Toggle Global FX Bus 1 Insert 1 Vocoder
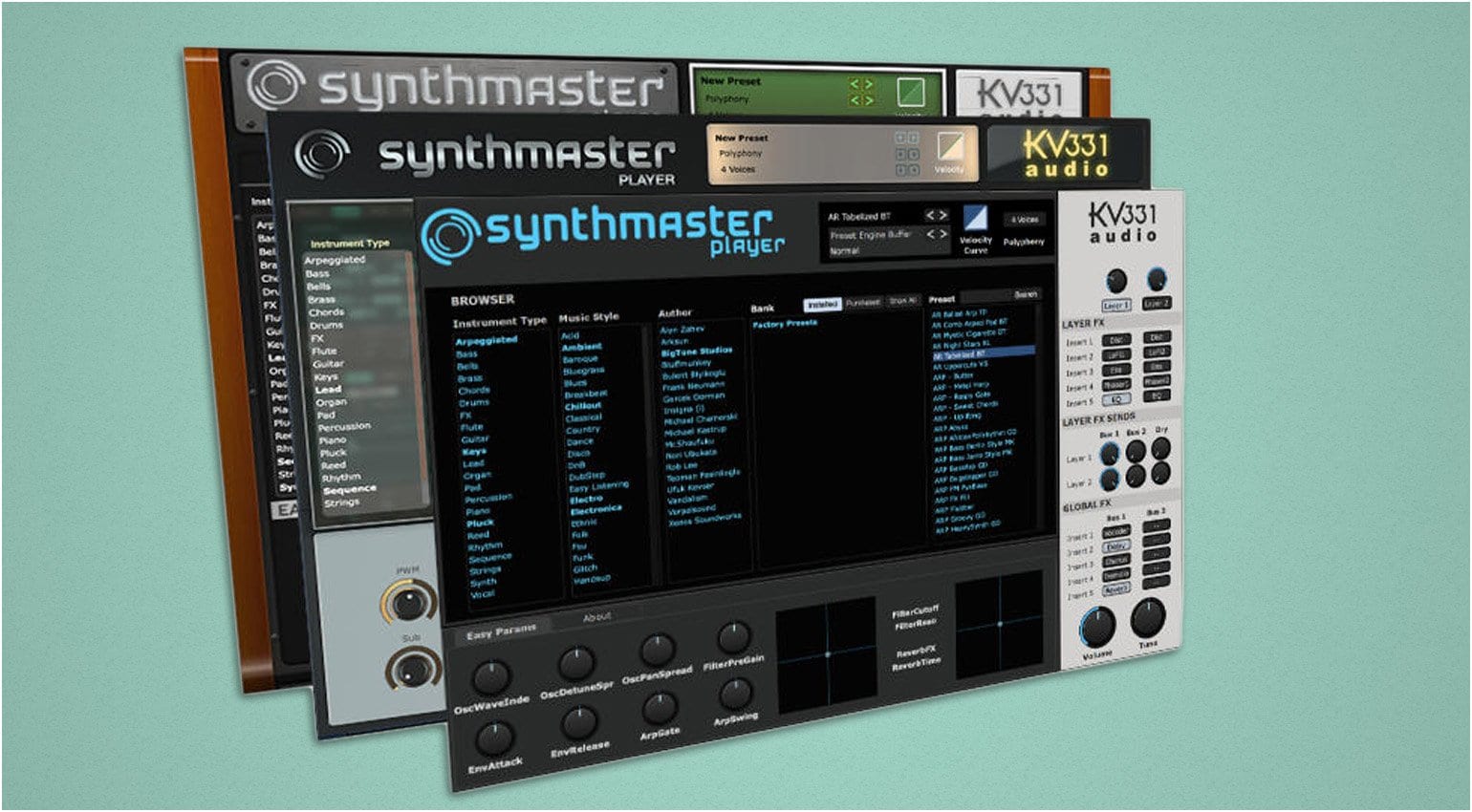This screenshot has height=812, width=1472. (x=1116, y=531)
